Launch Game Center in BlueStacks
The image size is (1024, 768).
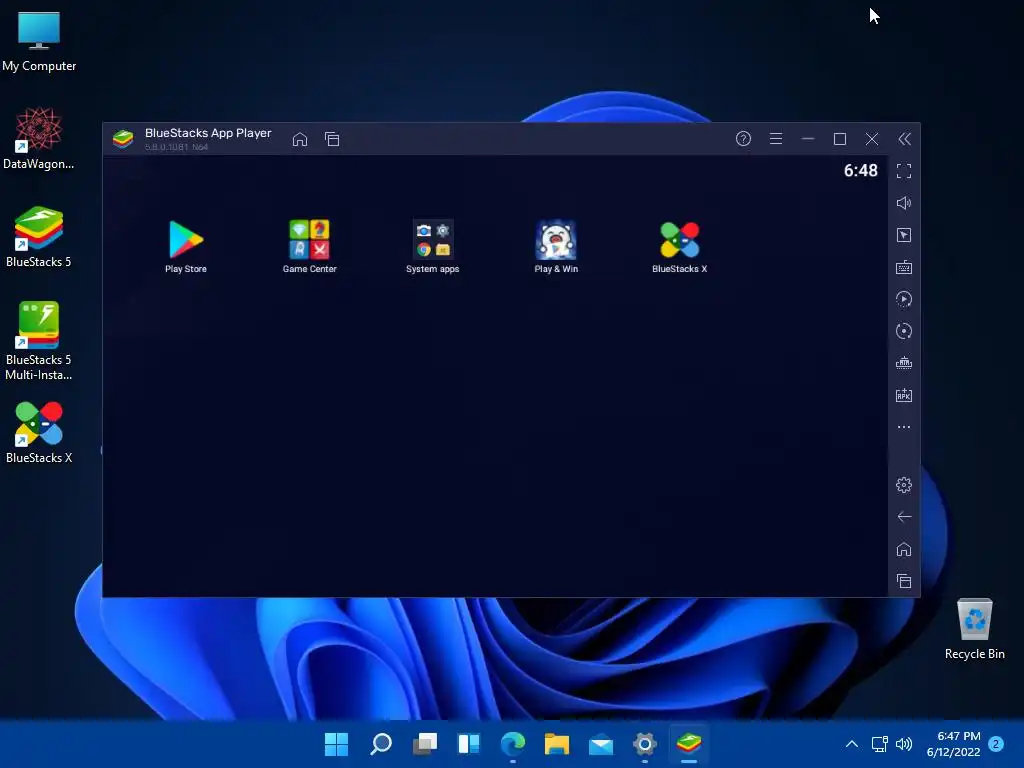pos(310,246)
